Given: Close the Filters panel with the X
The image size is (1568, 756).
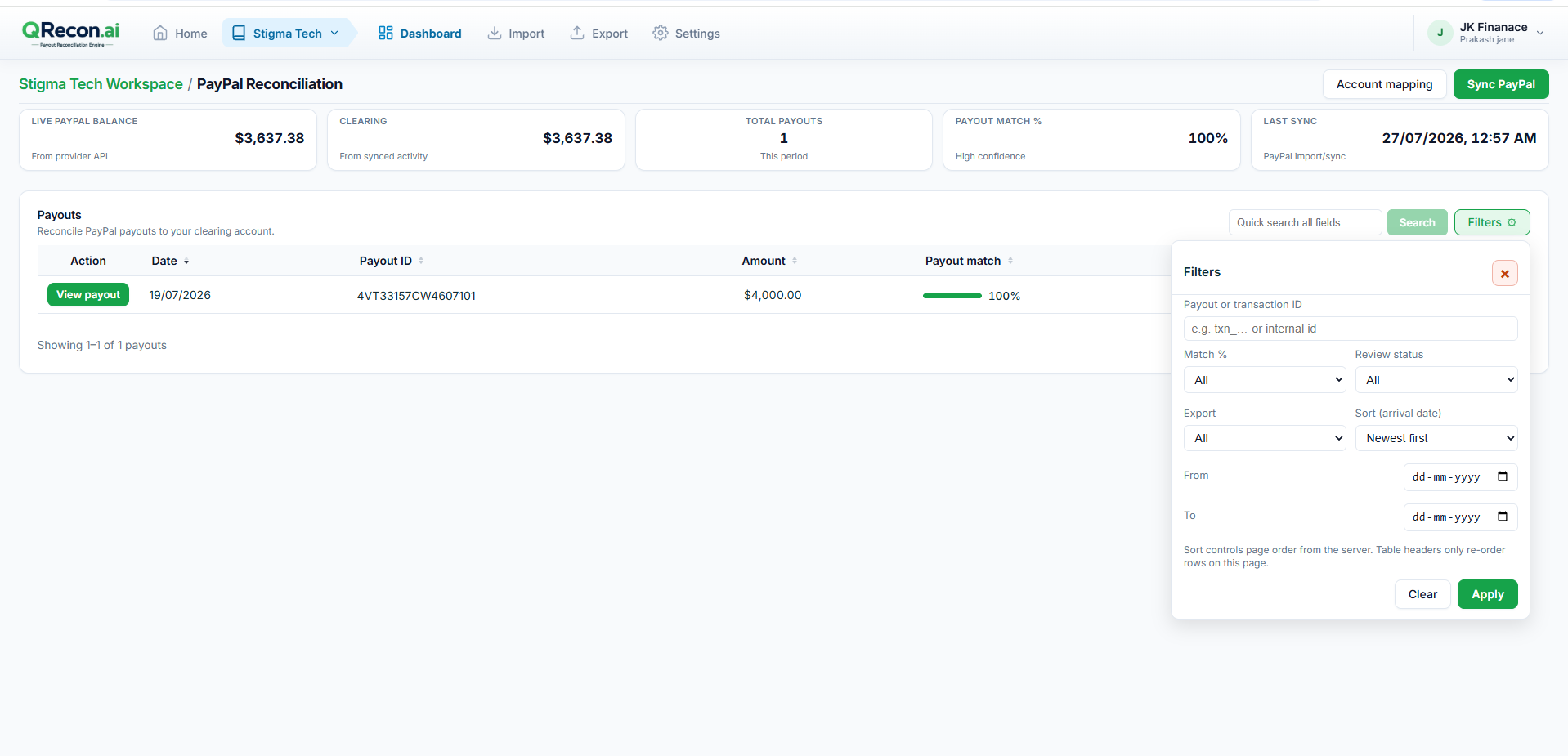Looking at the screenshot, I should [1504, 273].
